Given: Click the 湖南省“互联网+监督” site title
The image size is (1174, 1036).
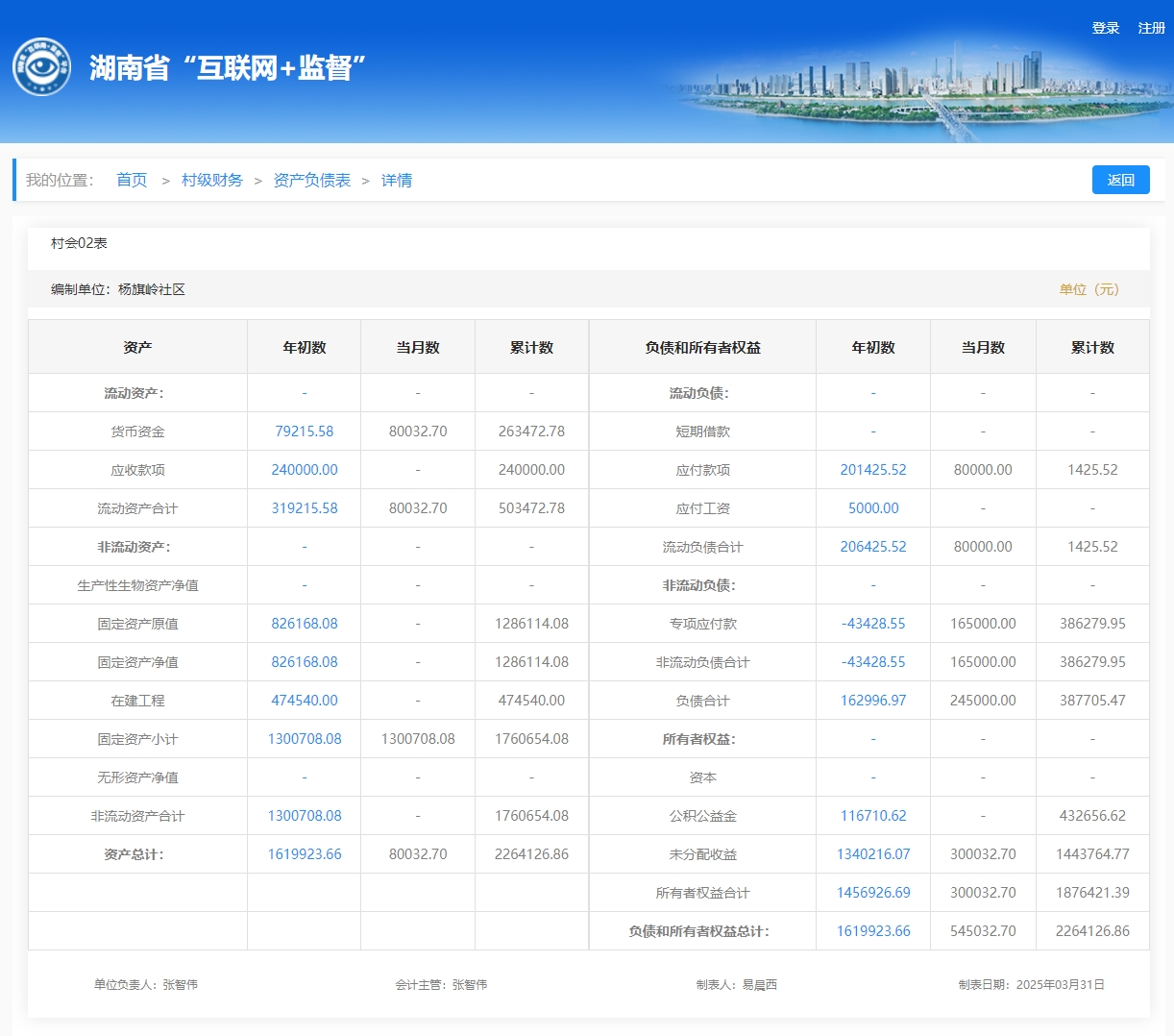Looking at the screenshot, I should [x=229, y=68].
